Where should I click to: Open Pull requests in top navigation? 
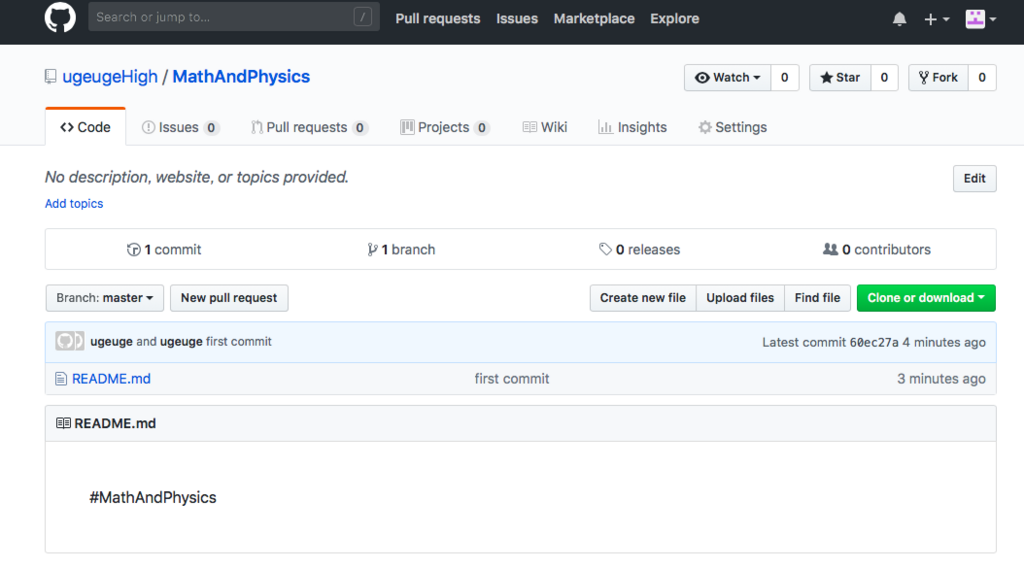[438, 19]
